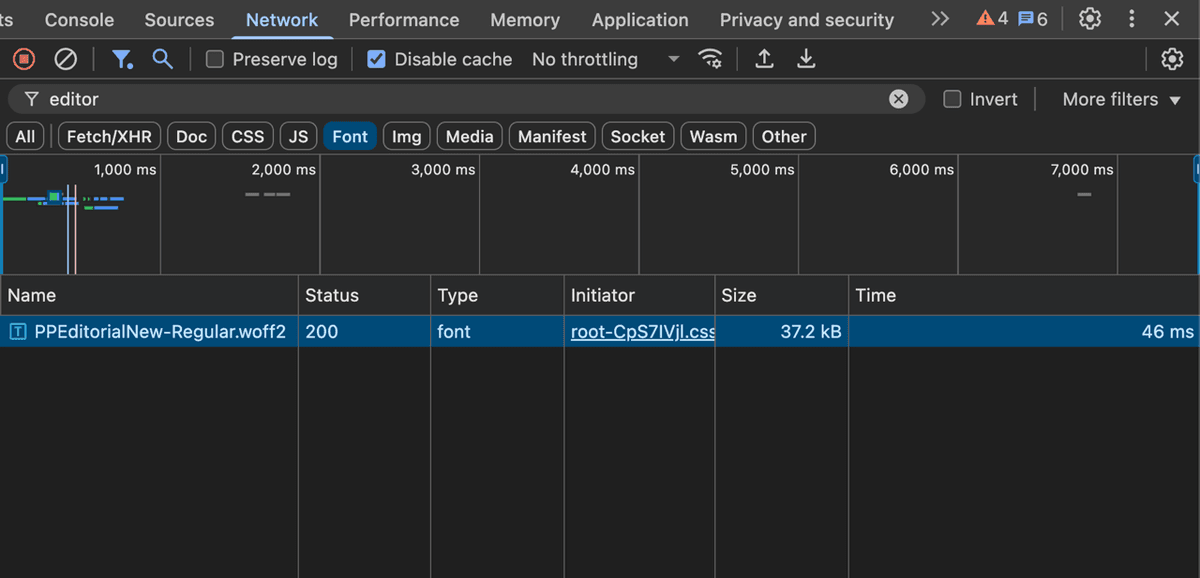Expand More filters dropdown
The height and width of the screenshot is (578, 1200).
[1121, 99]
